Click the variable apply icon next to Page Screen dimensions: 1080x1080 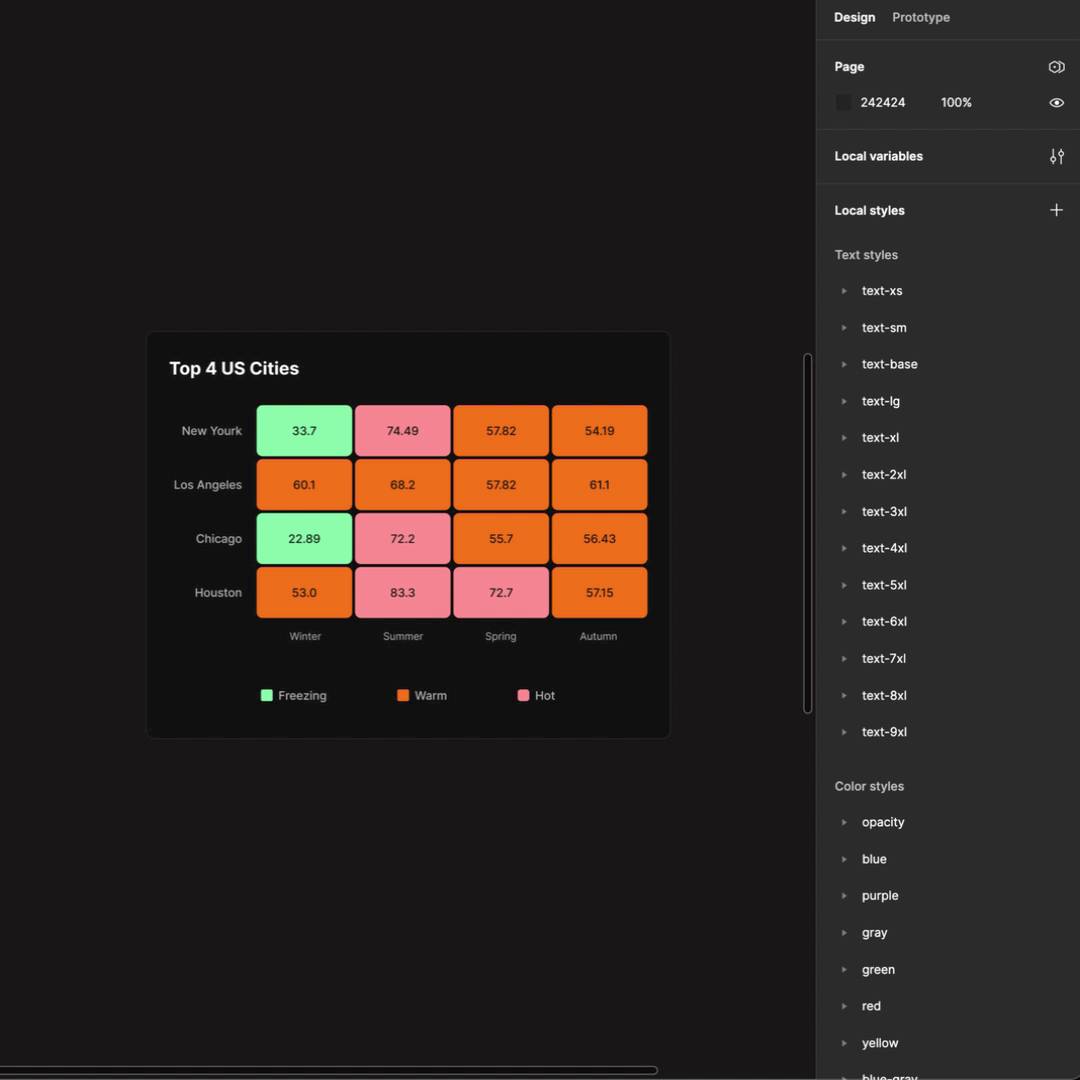pyautogui.click(x=1057, y=66)
